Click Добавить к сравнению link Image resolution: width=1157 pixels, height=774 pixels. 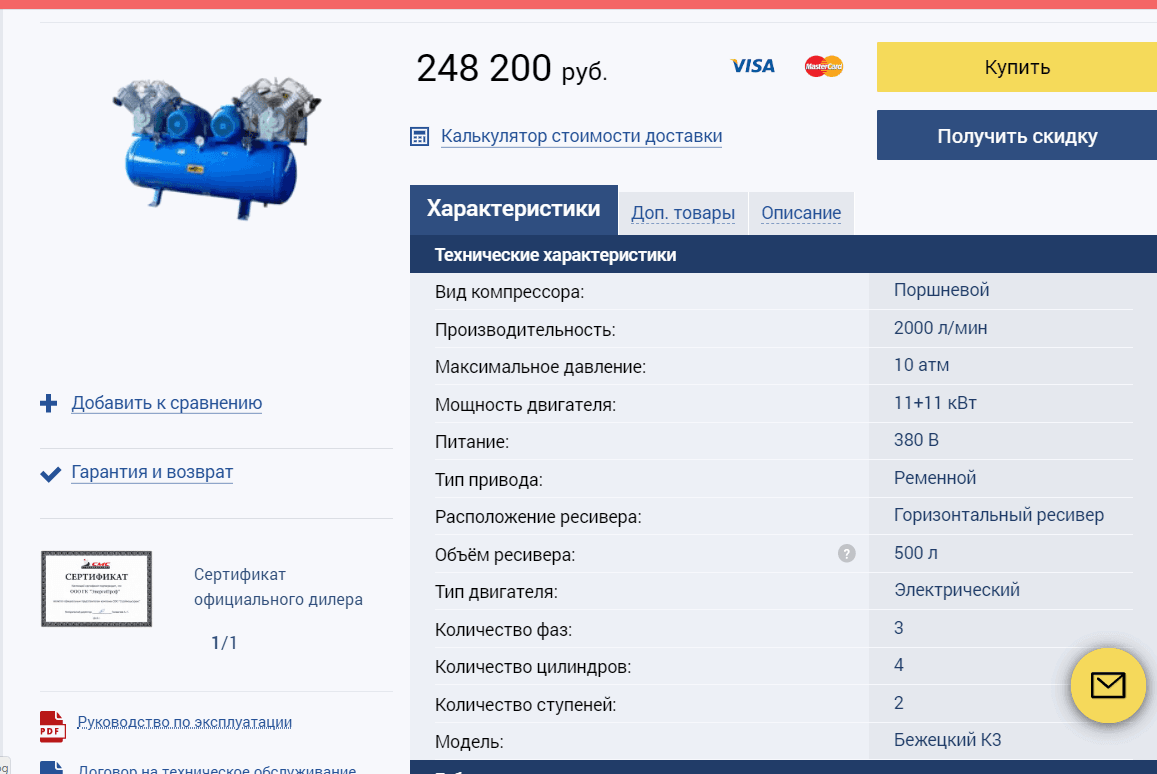pyautogui.click(x=167, y=403)
